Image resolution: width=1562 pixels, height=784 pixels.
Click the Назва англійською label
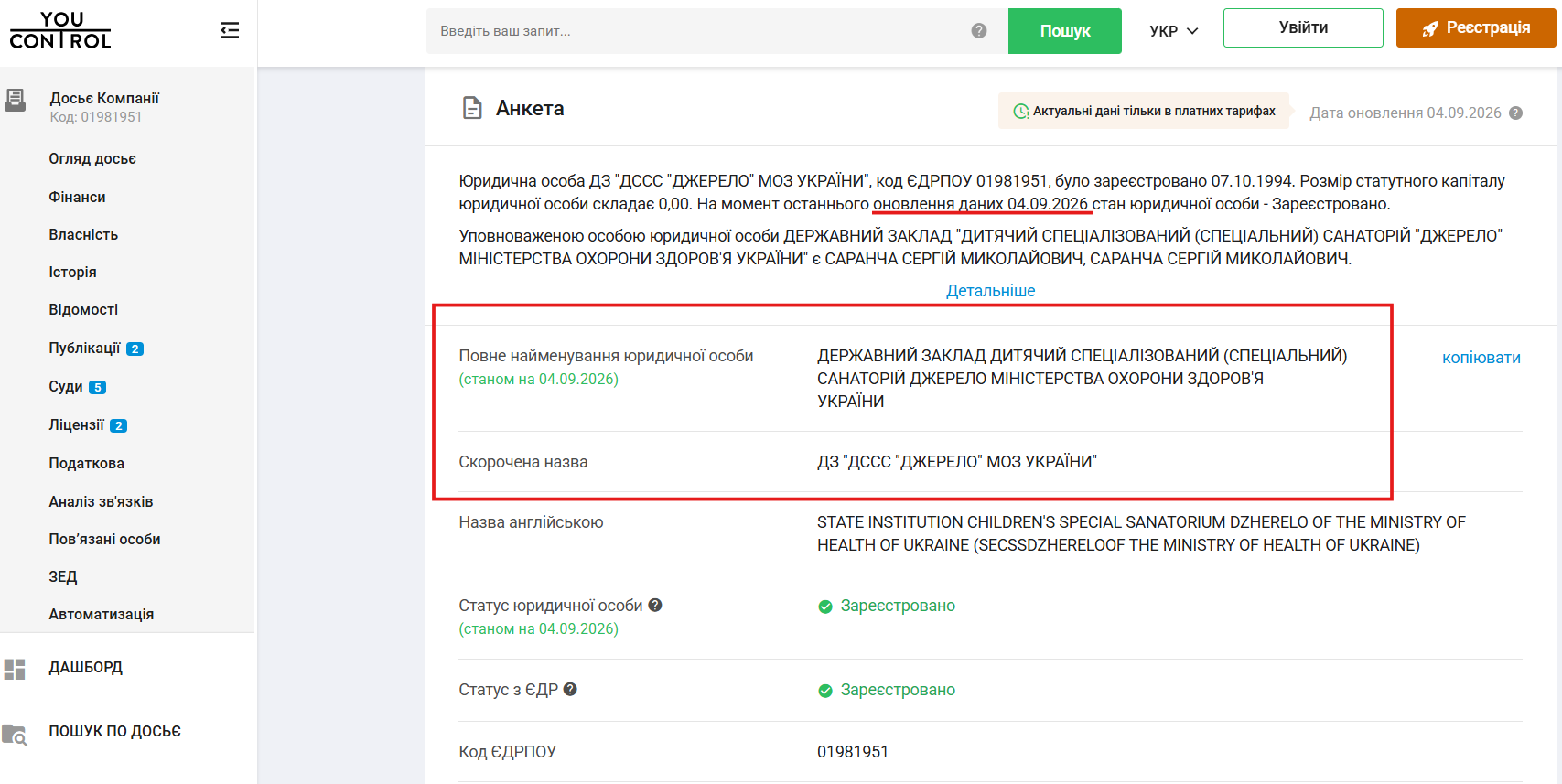pyautogui.click(x=531, y=522)
